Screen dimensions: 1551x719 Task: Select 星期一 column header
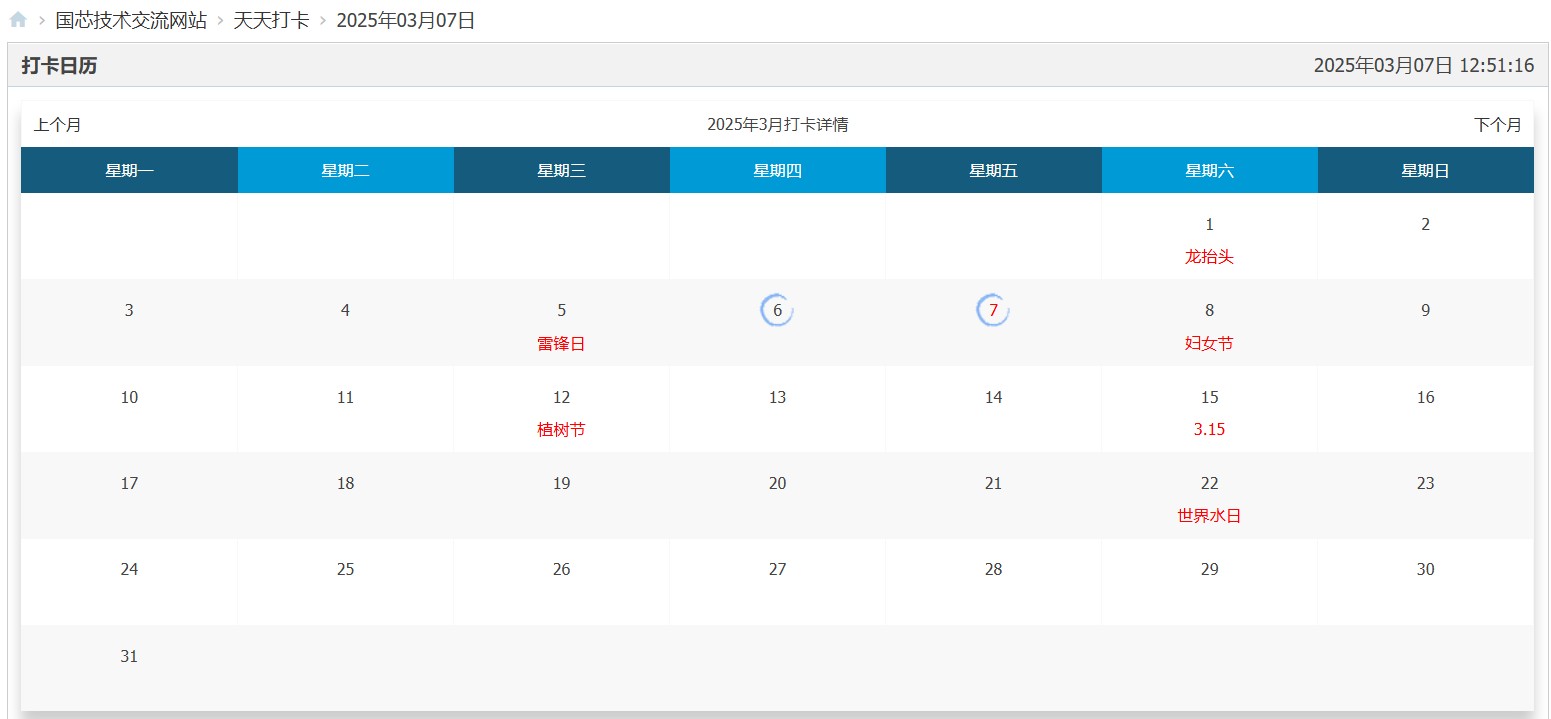point(129,170)
